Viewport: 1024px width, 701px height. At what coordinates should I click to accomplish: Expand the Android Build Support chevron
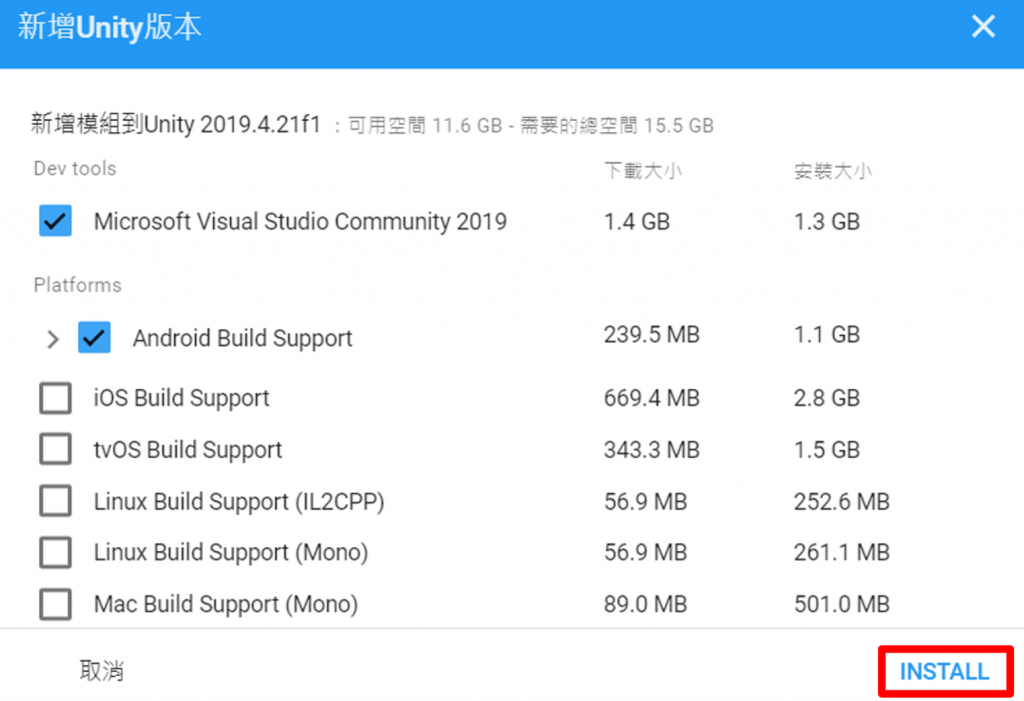click(53, 338)
